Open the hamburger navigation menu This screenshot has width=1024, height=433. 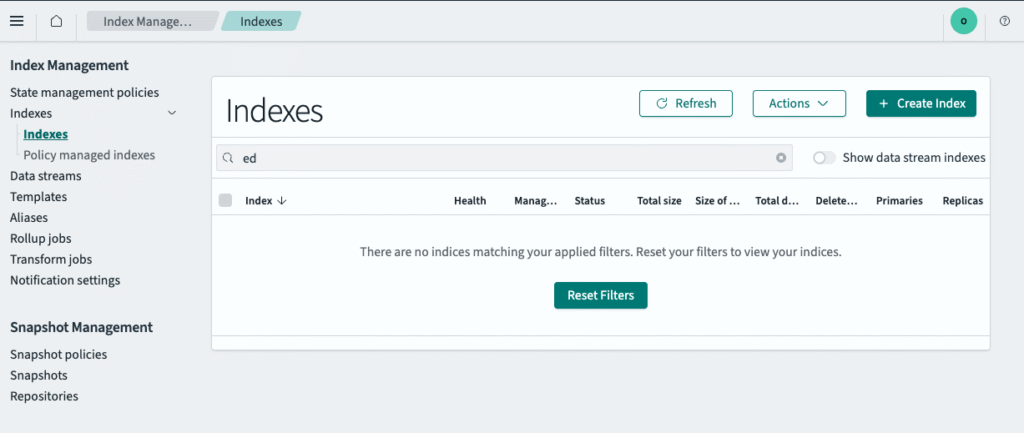pos(16,21)
